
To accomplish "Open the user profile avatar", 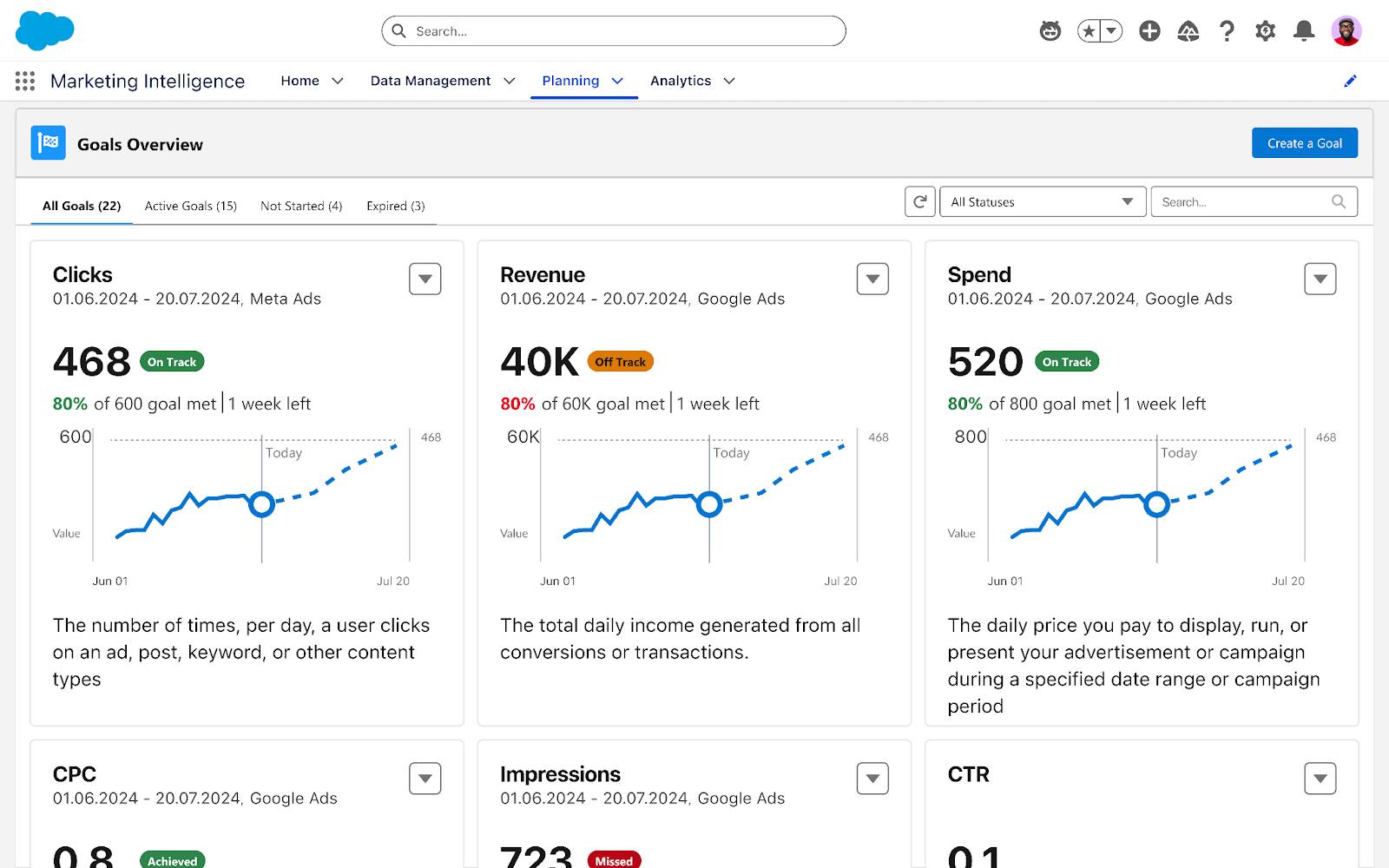I will coord(1346,31).
